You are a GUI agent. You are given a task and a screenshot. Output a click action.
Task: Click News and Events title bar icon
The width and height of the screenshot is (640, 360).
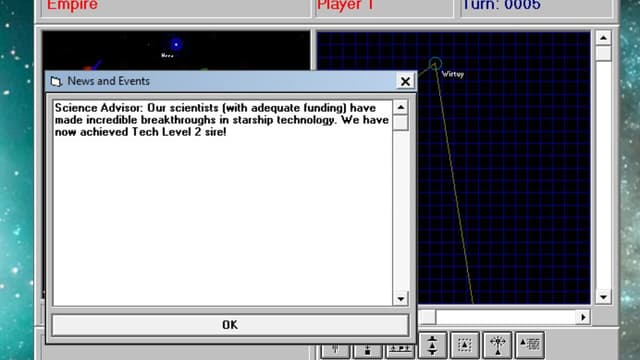(56, 81)
